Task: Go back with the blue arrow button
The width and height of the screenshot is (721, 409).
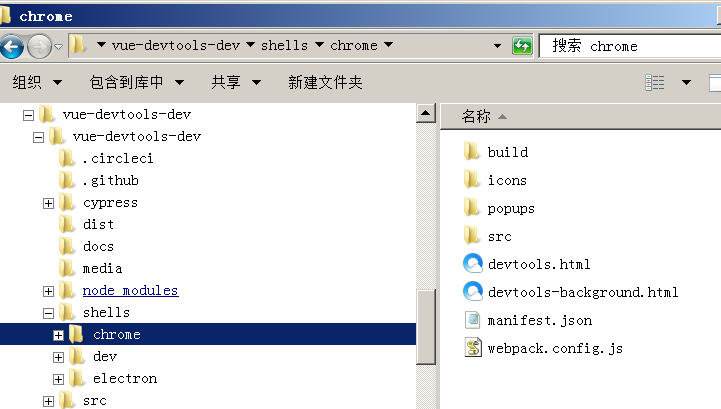Action: 11,46
